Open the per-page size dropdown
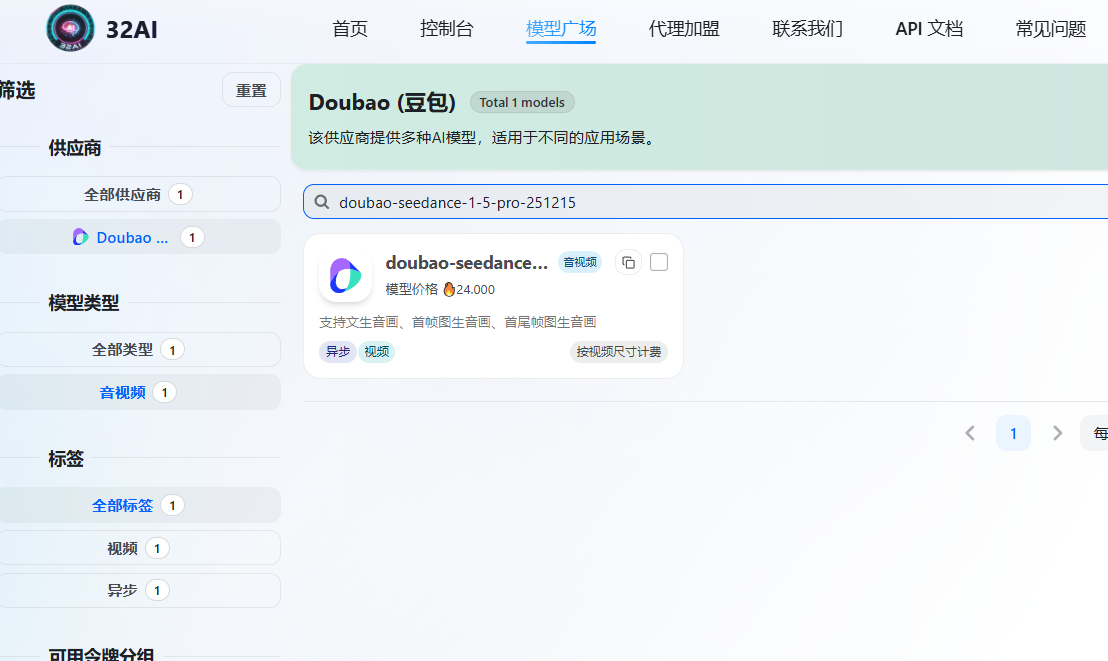The height and width of the screenshot is (661, 1108). [x=1095, y=433]
